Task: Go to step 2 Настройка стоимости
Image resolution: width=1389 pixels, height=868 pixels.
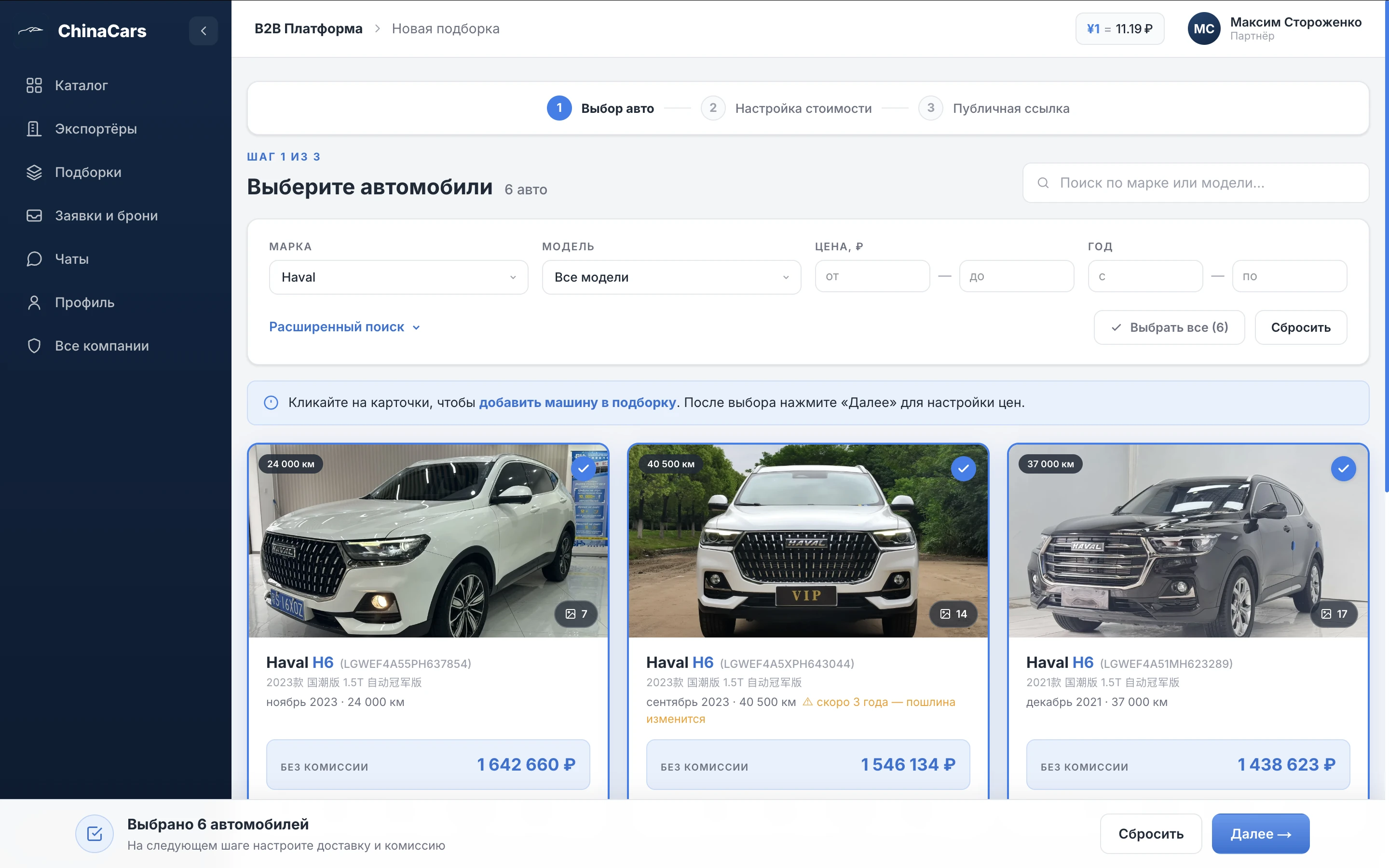Action: (x=786, y=108)
